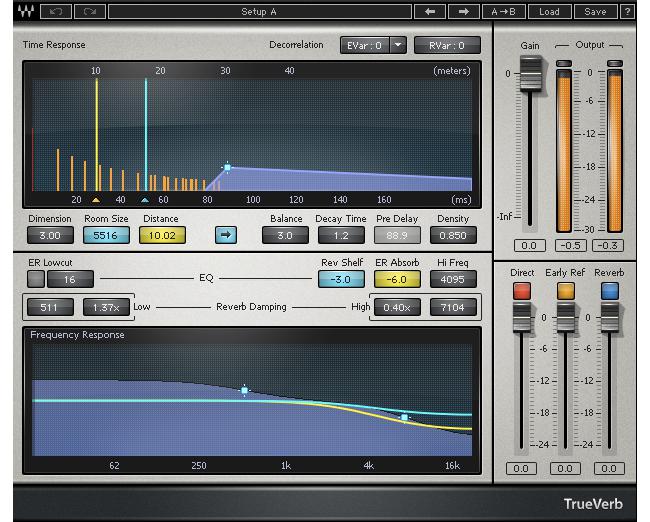The image size is (650, 522).
Task: Toggle the Room Size to Distance link arrow
Action: point(226,235)
